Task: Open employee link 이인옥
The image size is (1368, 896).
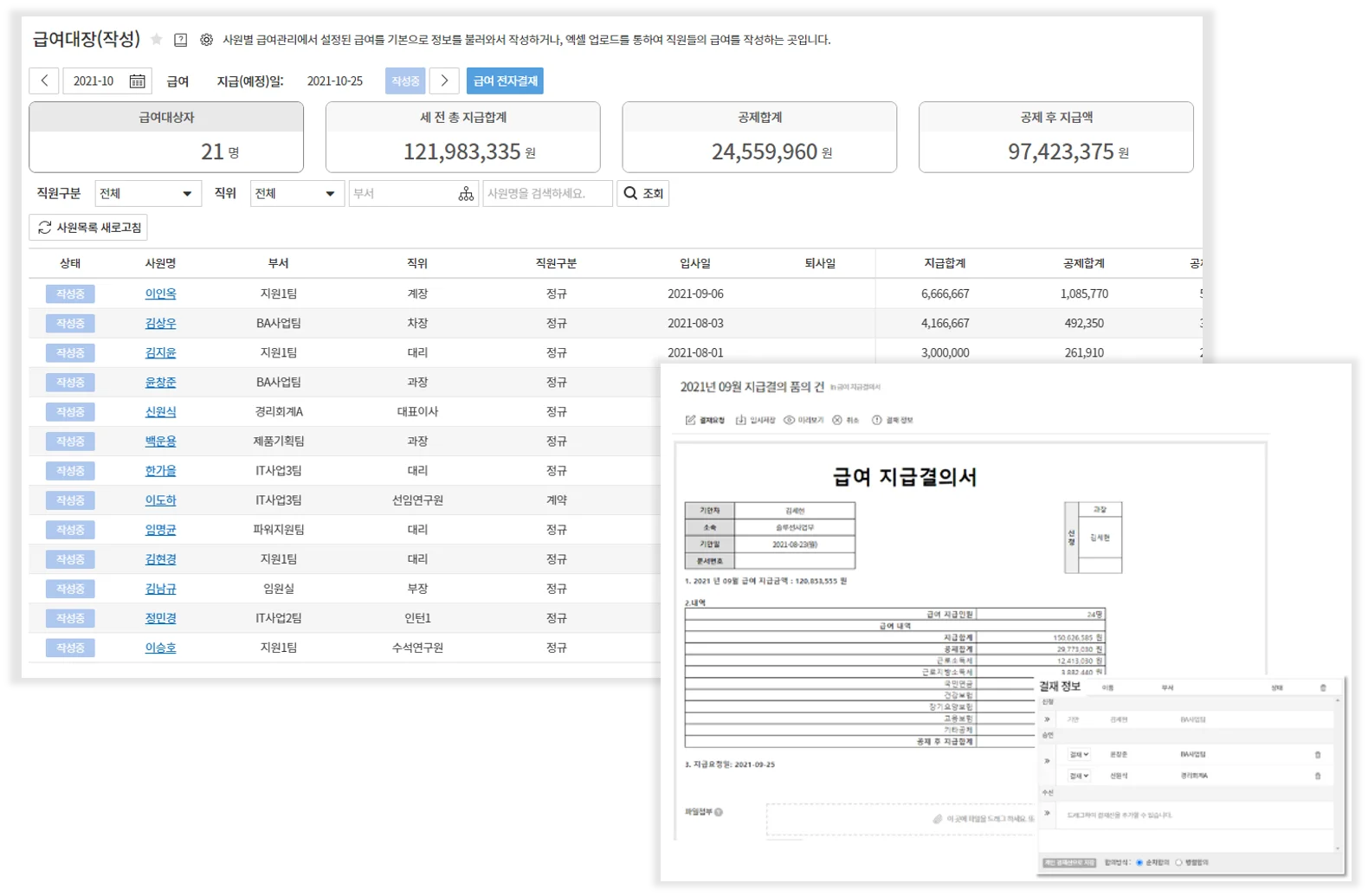Action: click(x=160, y=294)
